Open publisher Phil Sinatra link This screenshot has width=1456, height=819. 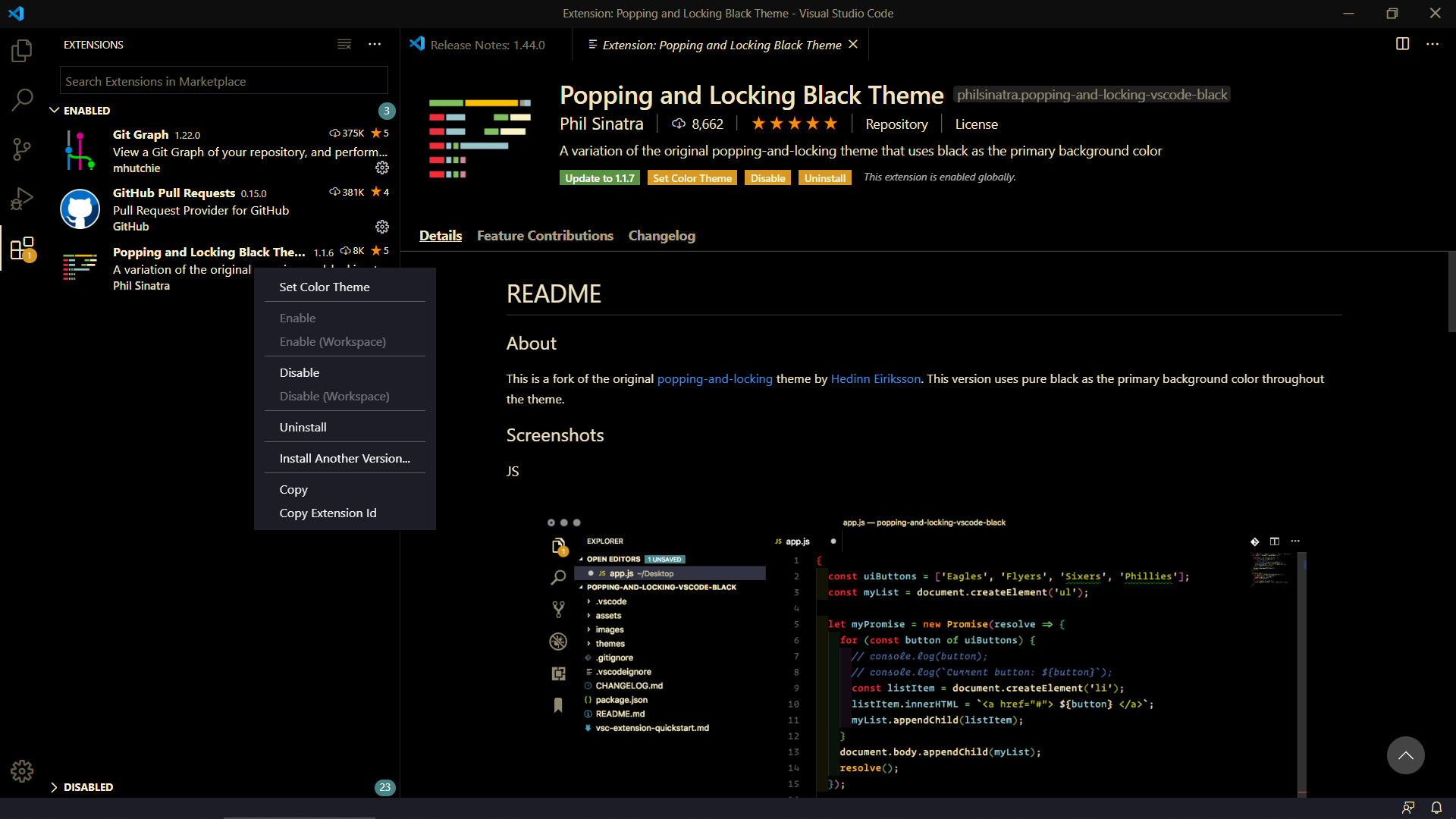[x=601, y=124]
